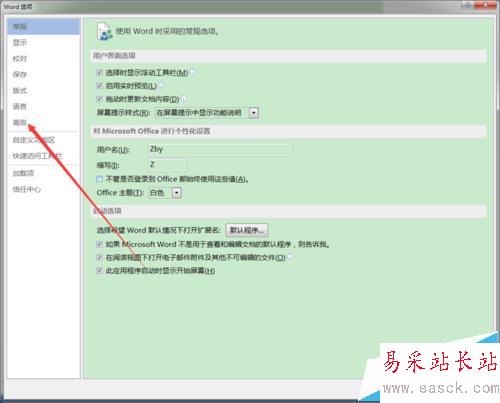Click info icon beside 拖动时更新文档内容 option

pyautogui.click(x=184, y=98)
